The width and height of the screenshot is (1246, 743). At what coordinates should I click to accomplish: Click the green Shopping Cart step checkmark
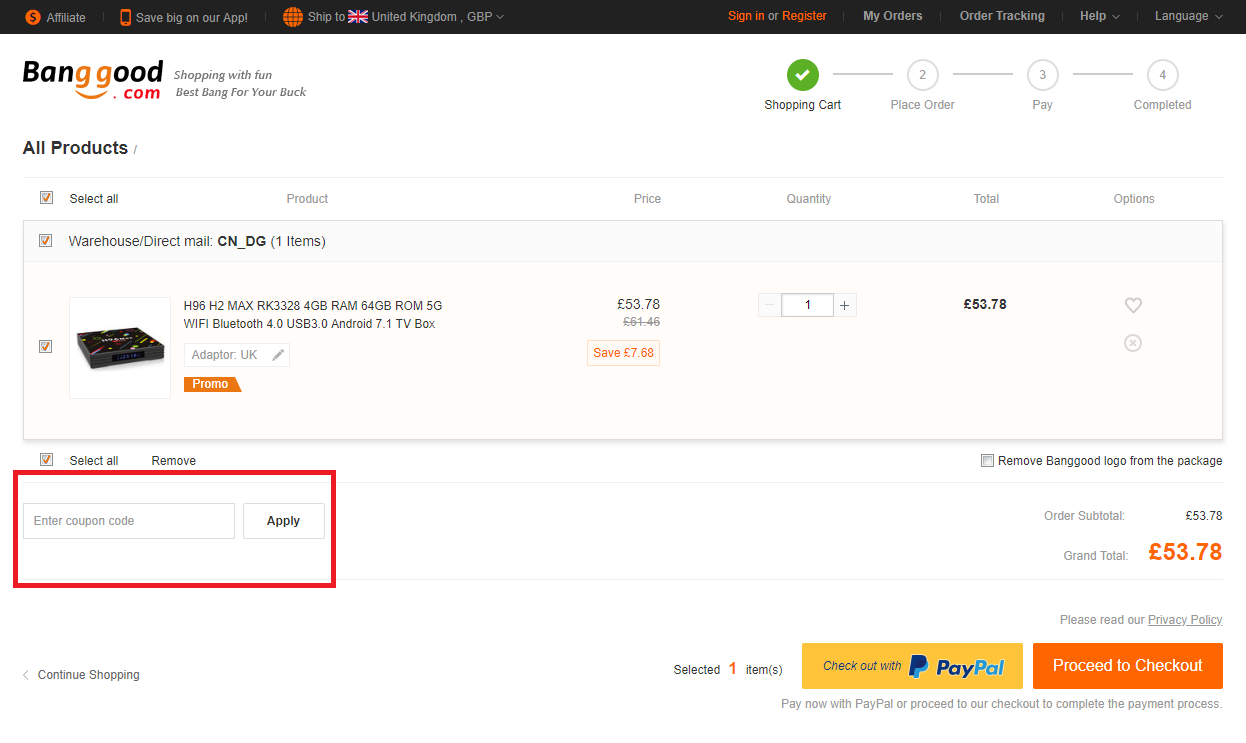click(x=803, y=75)
